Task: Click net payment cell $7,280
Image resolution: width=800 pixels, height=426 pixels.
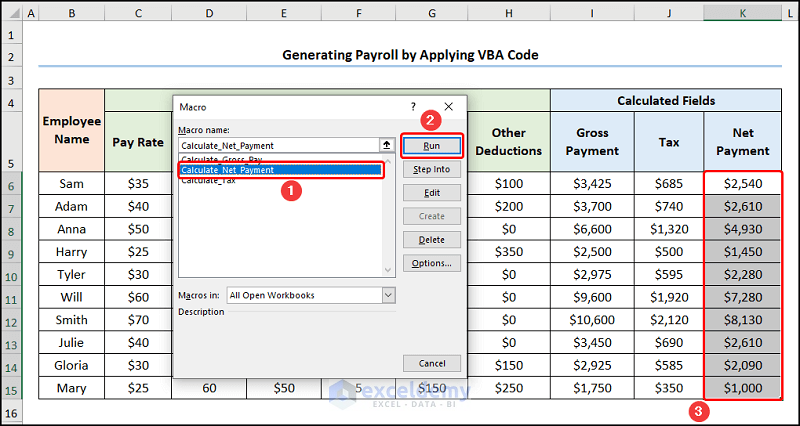Action: [x=742, y=297]
